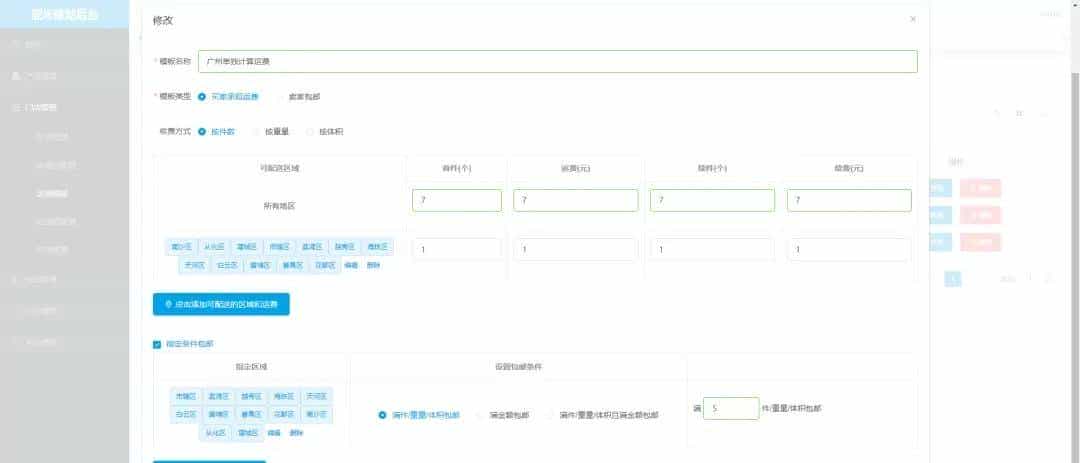Focus 运费(元) field in 所有地区 row

tap(576, 200)
